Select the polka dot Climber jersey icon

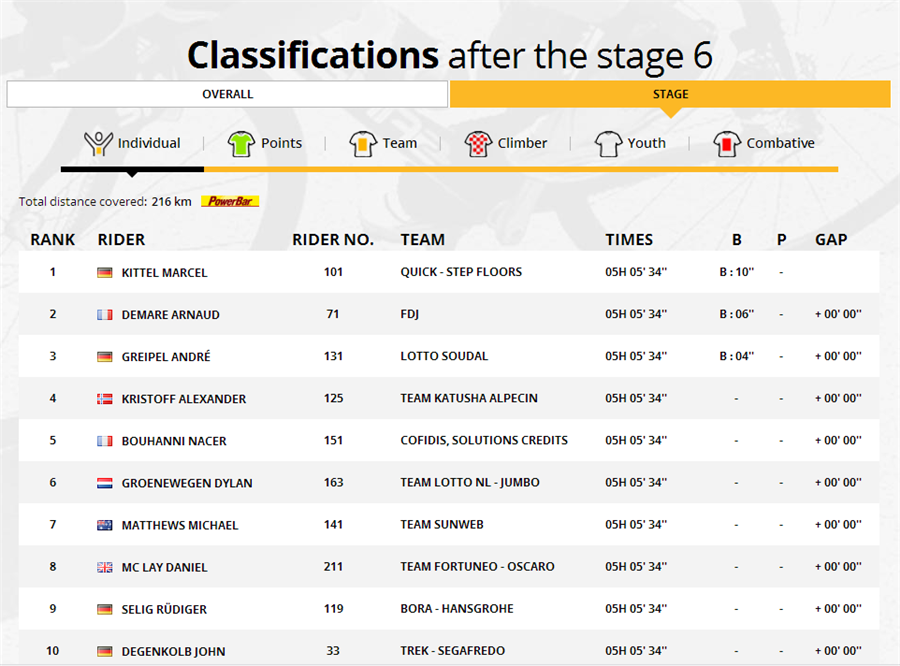pos(478,144)
